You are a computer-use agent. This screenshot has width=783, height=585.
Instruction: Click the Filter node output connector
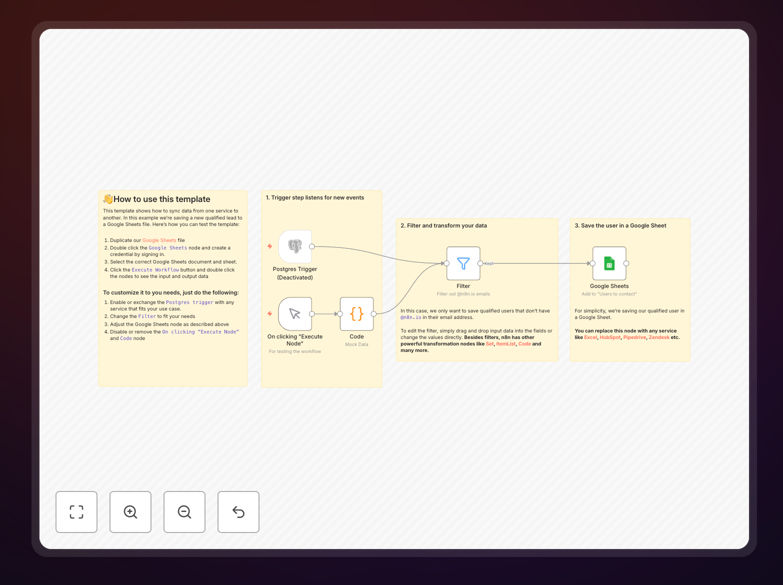pos(480,263)
